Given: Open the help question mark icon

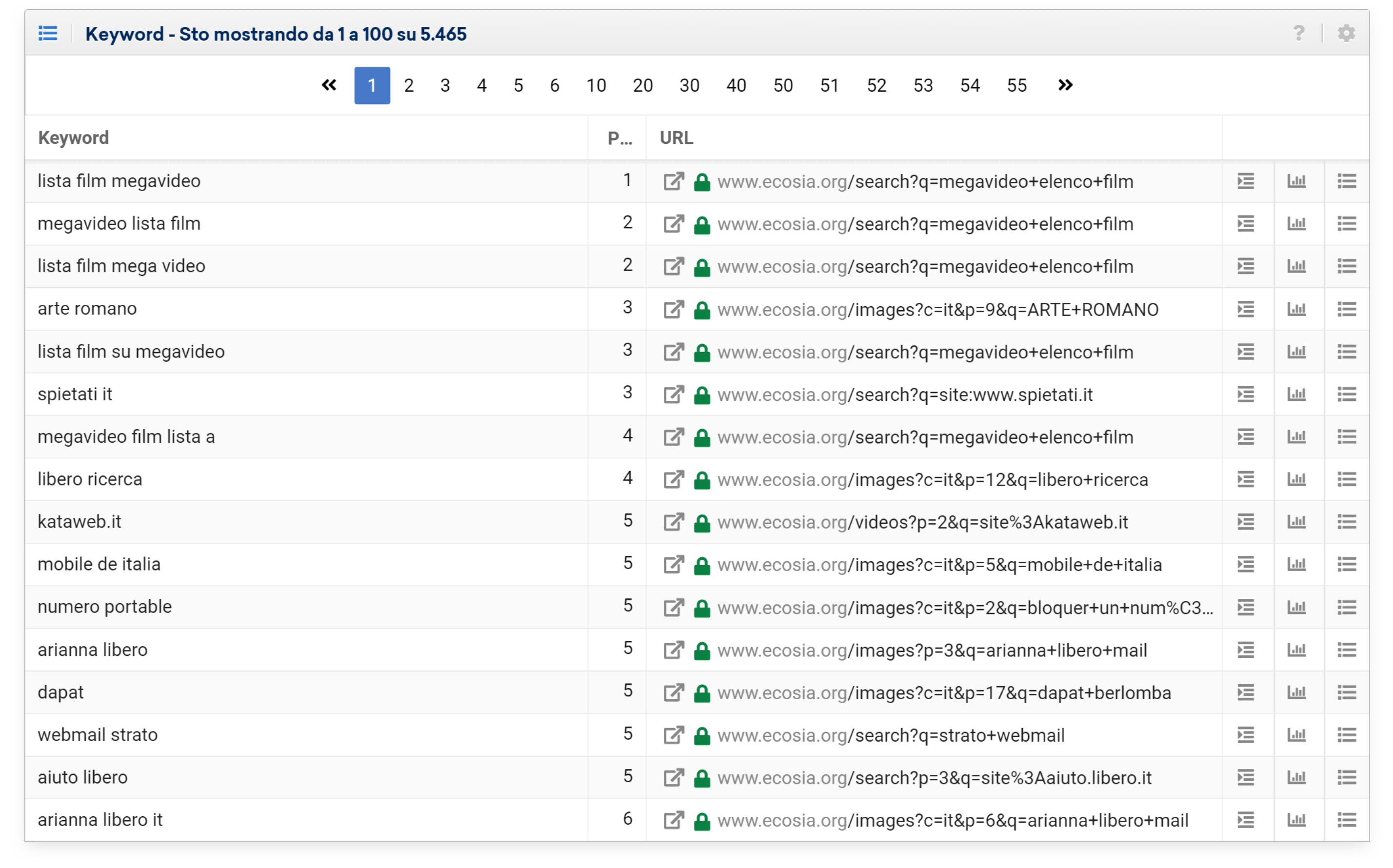Looking at the screenshot, I should [1298, 33].
